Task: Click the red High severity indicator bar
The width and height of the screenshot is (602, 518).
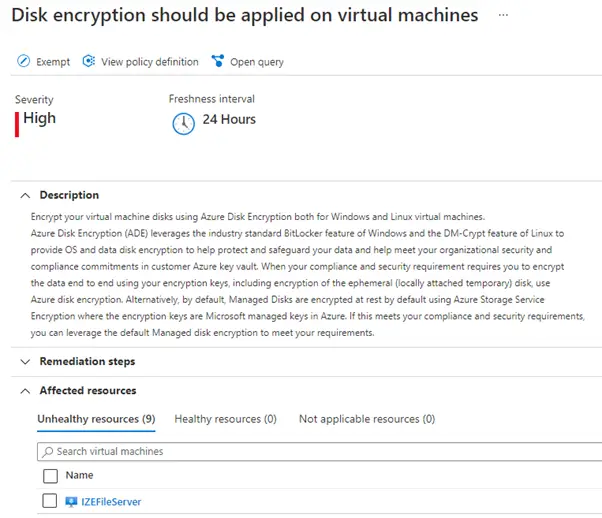Action: pos(17,122)
